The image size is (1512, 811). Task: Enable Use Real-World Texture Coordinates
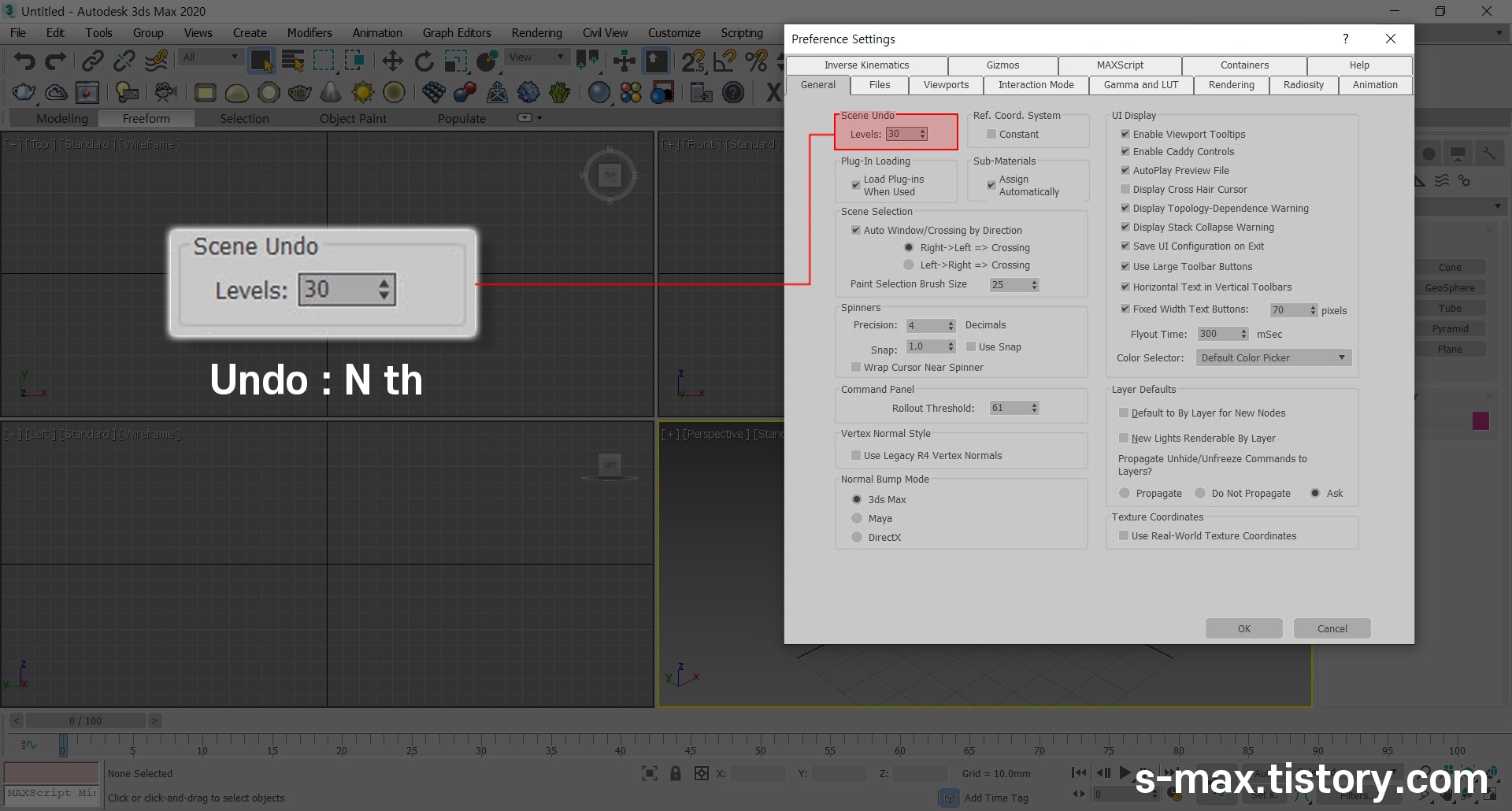pyautogui.click(x=1124, y=535)
